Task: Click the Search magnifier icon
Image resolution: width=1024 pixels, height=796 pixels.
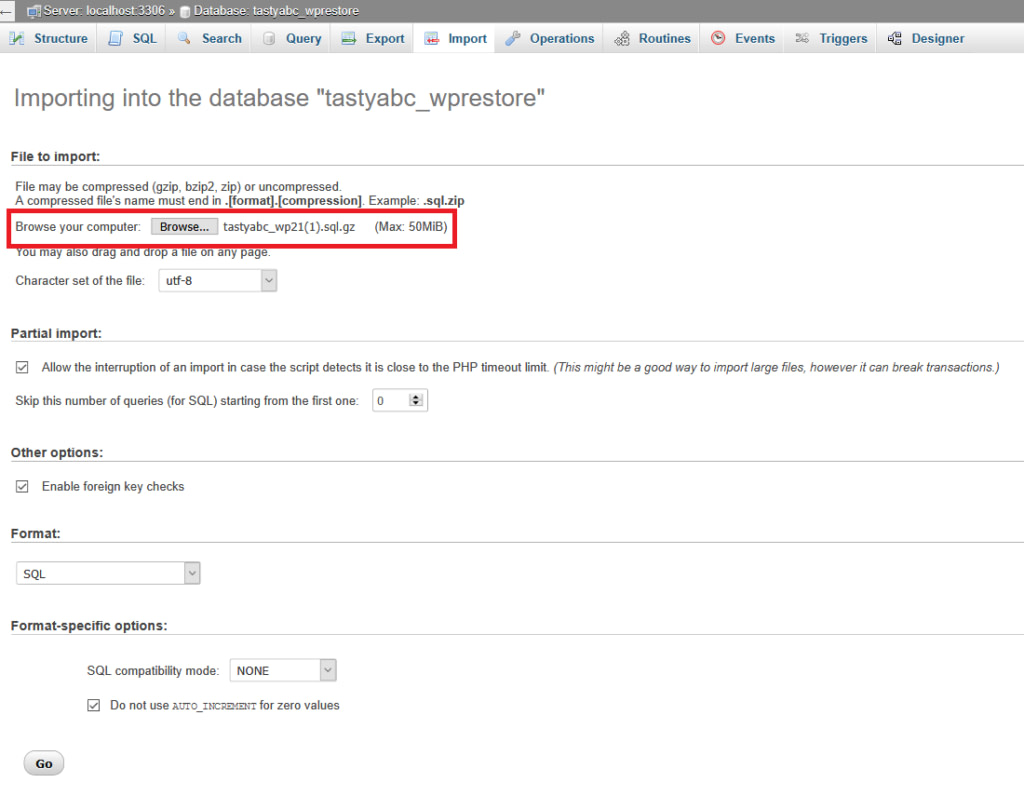Action: [183, 38]
